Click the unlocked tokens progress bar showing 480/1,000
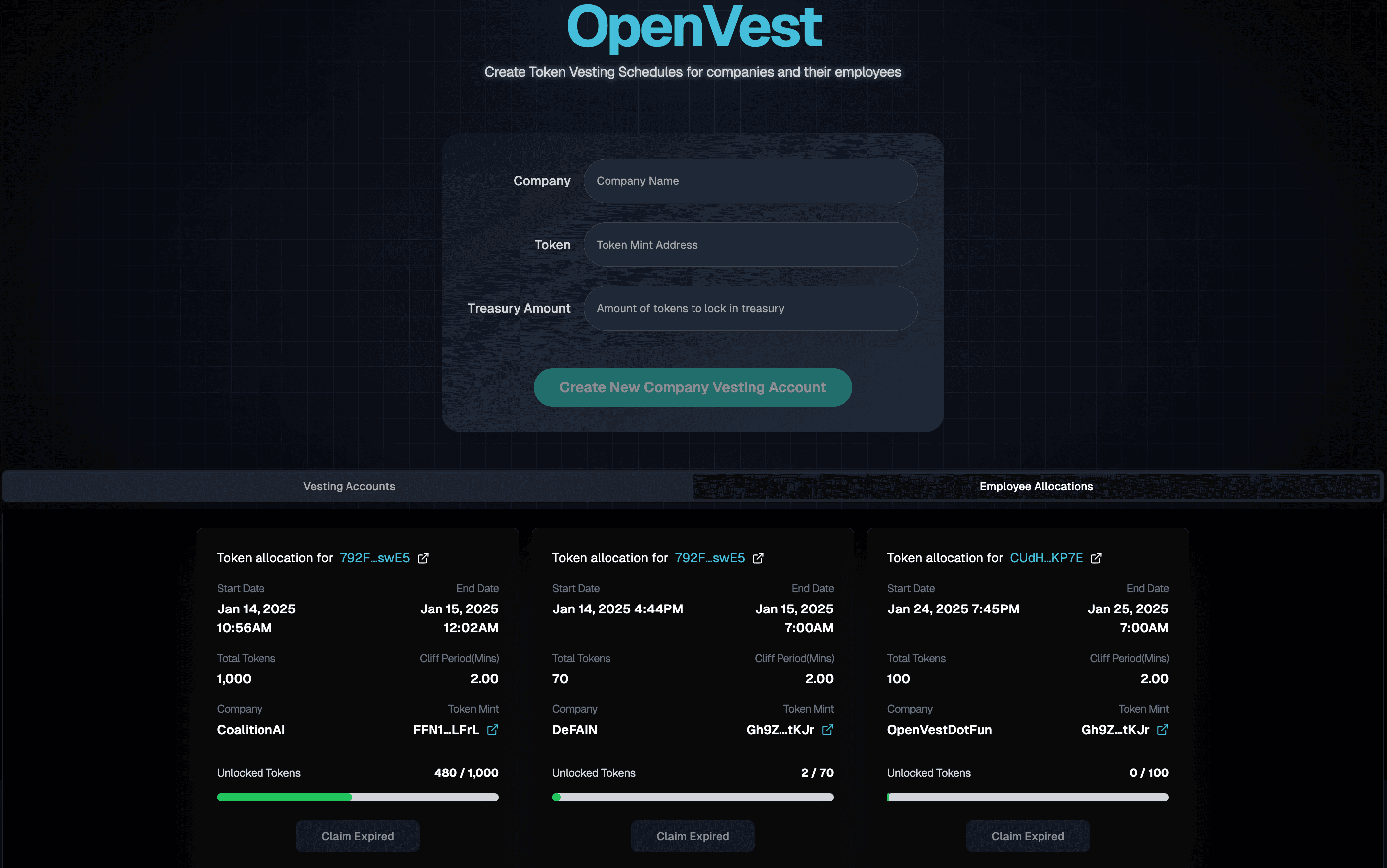Screen dimensions: 1387x868 pos(357,797)
